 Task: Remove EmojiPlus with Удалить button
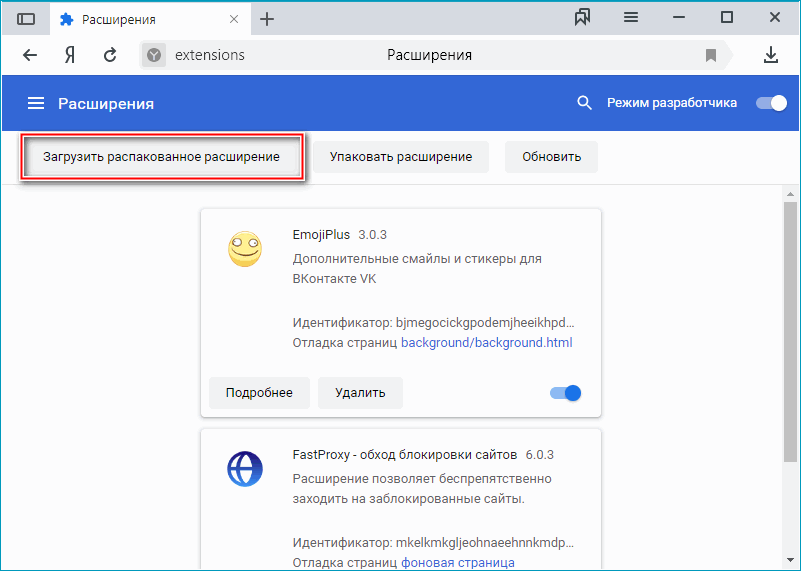click(x=360, y=393)
